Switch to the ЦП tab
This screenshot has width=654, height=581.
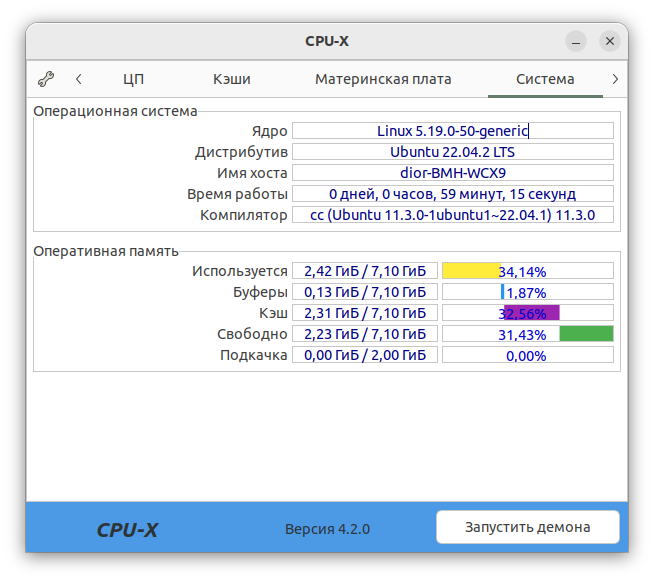coord(133,79)
